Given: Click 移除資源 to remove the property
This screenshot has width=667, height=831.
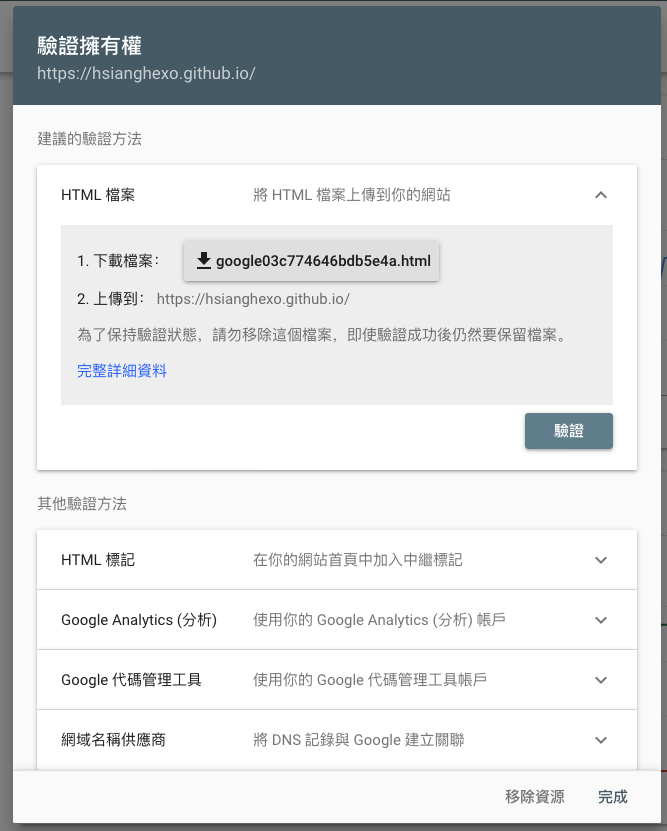Looking at the screenshot, I should pos(535,797).
